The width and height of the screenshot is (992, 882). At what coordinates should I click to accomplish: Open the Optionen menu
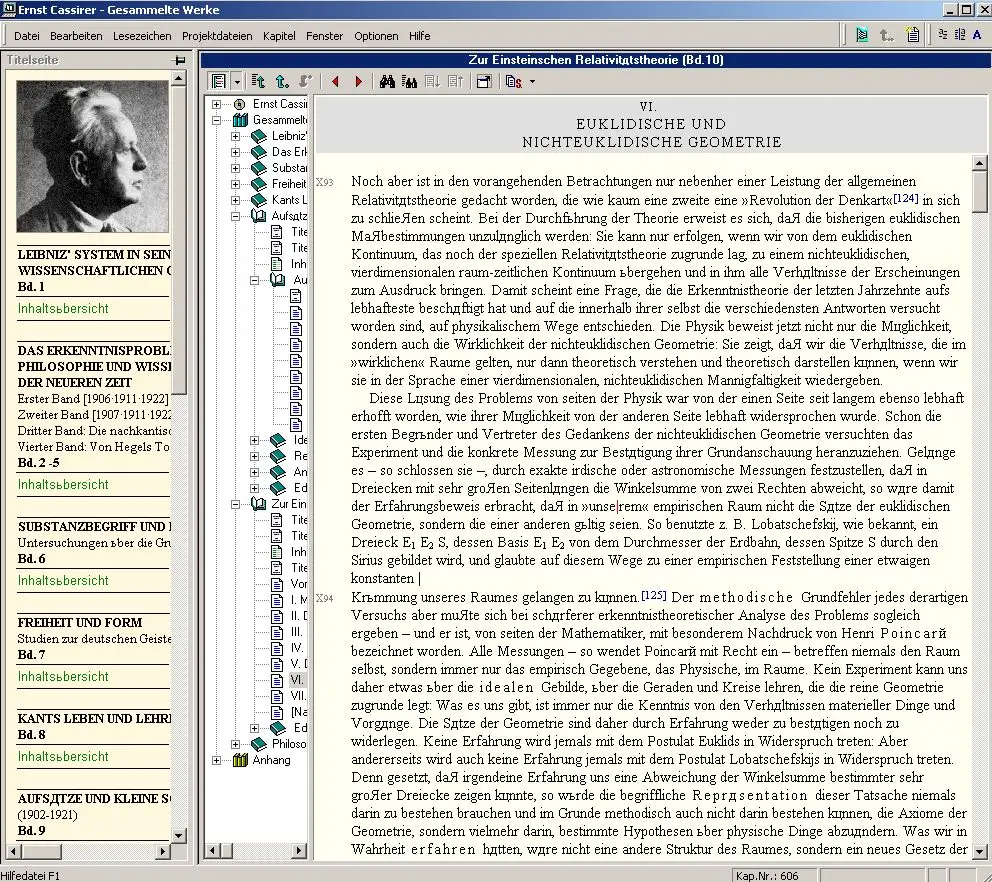pos(376,36)
